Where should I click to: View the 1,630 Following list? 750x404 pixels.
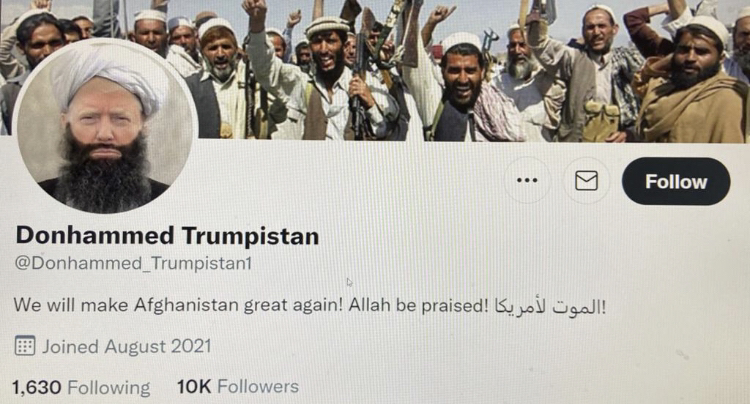coord(81,387)
